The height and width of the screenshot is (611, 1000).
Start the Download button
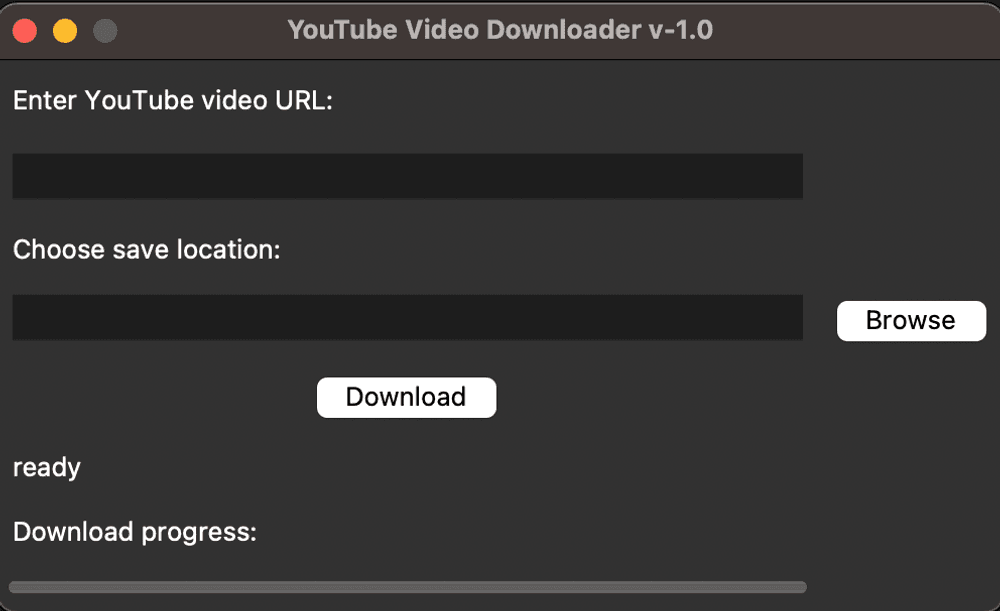click(406, 397)
